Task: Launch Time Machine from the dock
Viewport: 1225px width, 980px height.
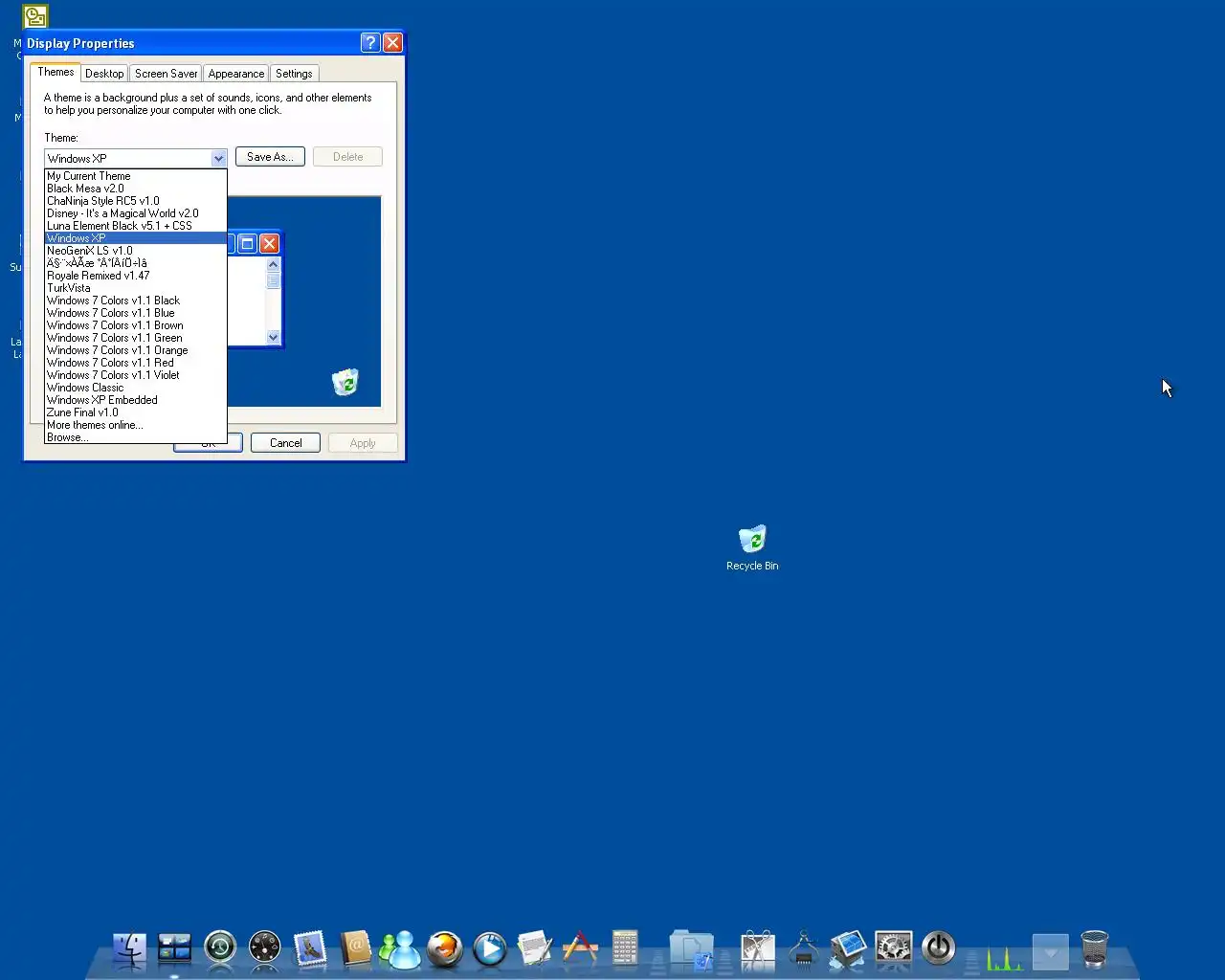Action: (x=220, y=948)
